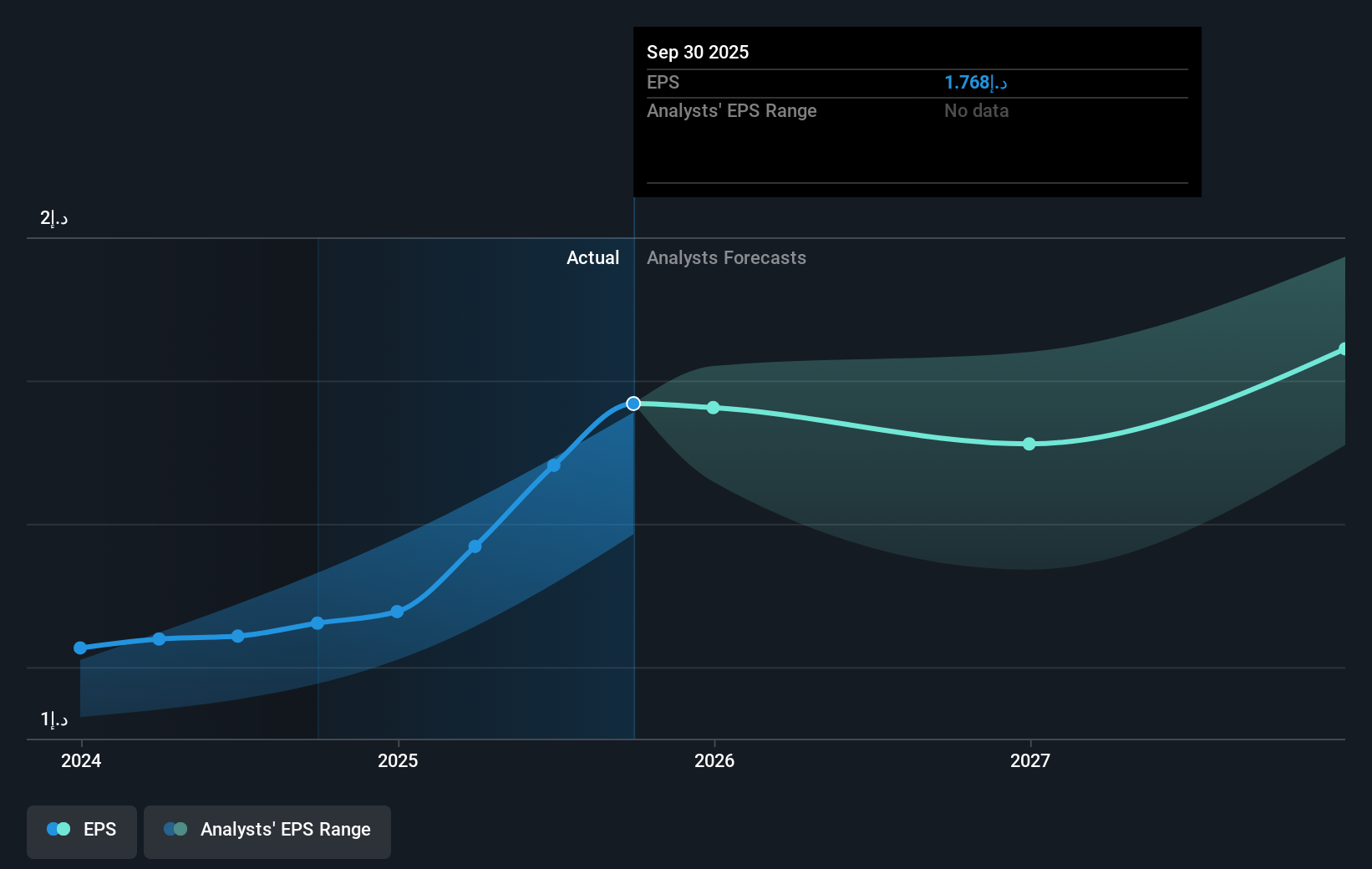Select the highlighted white data point at Actual boundary
The height and width of the screenshot is (869, 1372).
[x=633, y=404]
